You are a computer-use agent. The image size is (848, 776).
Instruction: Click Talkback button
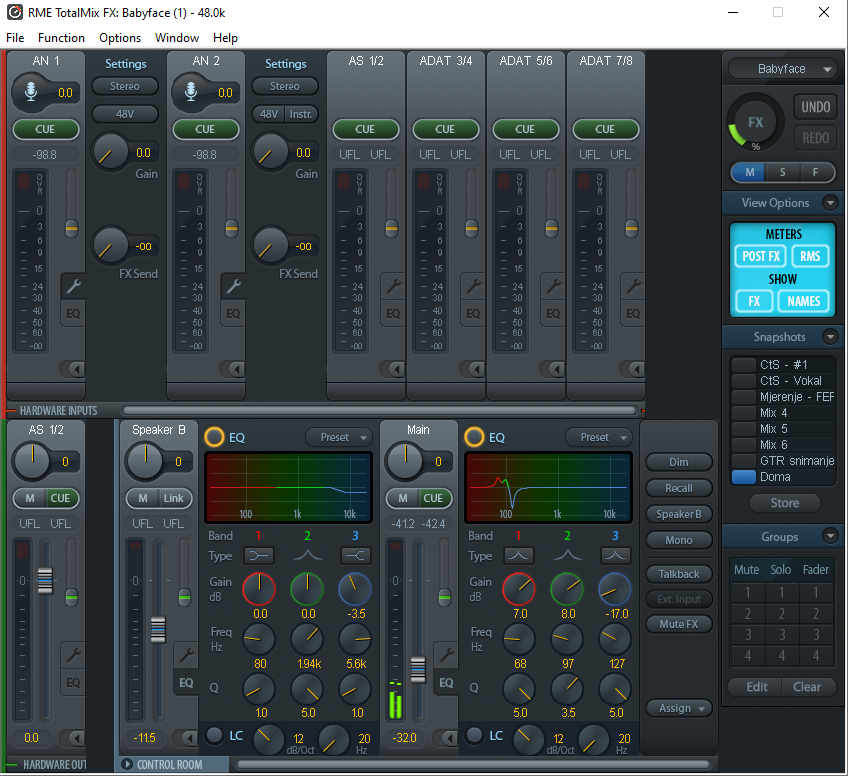pos(679,574)
